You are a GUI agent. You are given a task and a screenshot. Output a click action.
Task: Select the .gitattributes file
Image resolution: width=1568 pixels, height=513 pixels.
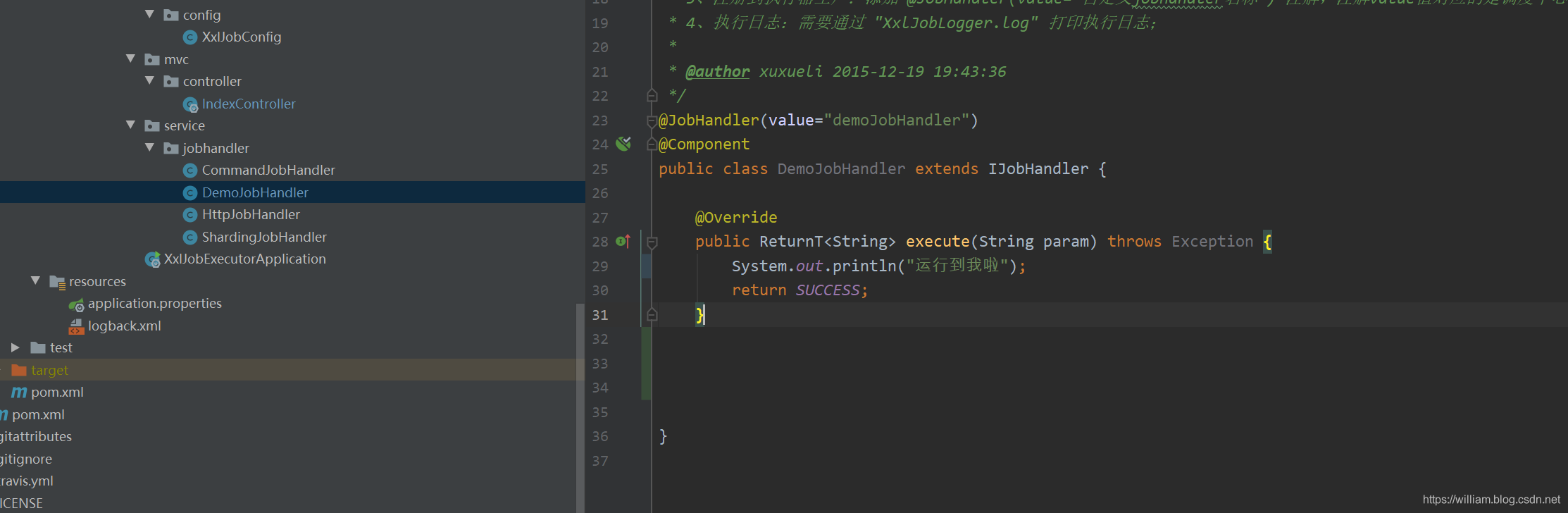(x=36, y=436)
